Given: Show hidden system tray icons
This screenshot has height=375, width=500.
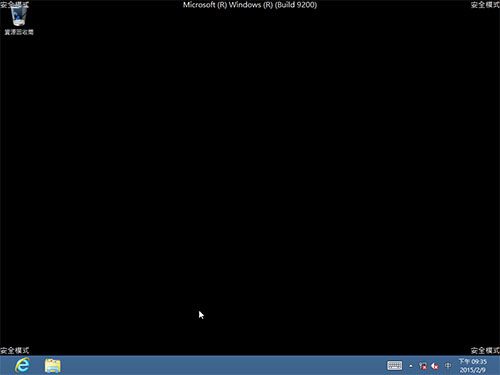Looking at the screenshot, I should pos(411,366).
